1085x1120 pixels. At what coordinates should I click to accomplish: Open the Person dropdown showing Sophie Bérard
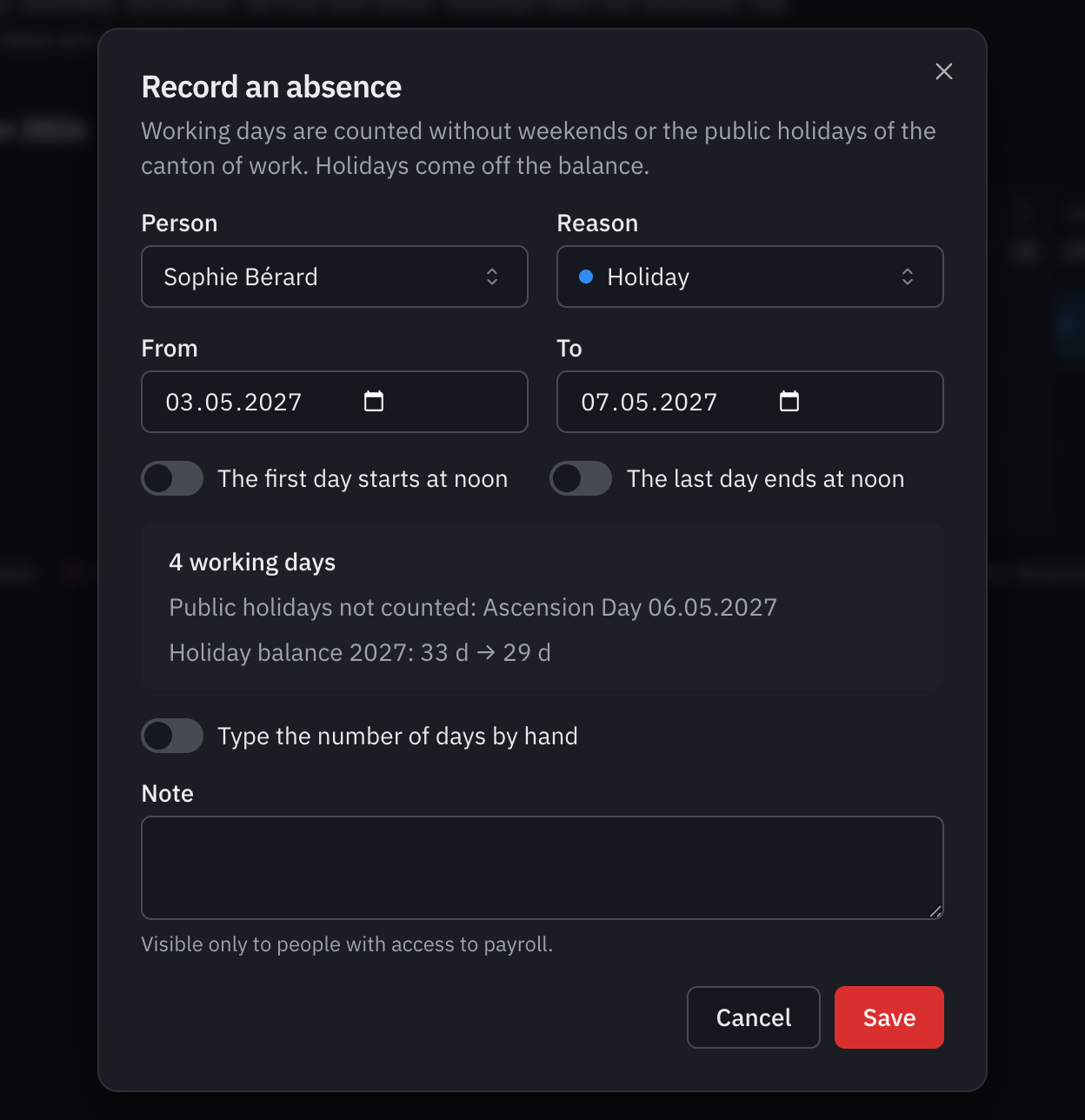[x=335, y=277]
